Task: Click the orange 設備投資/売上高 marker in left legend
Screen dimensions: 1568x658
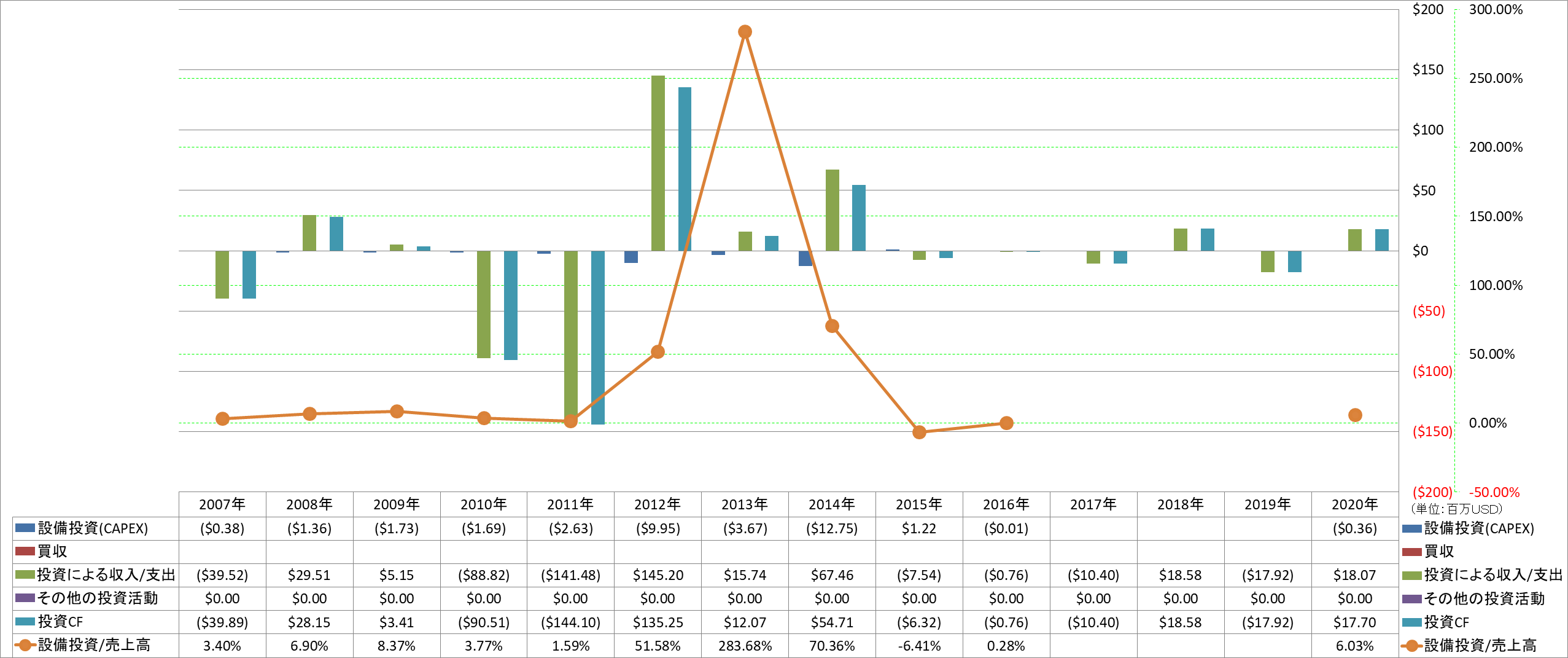Action: (x=25, y=645)
